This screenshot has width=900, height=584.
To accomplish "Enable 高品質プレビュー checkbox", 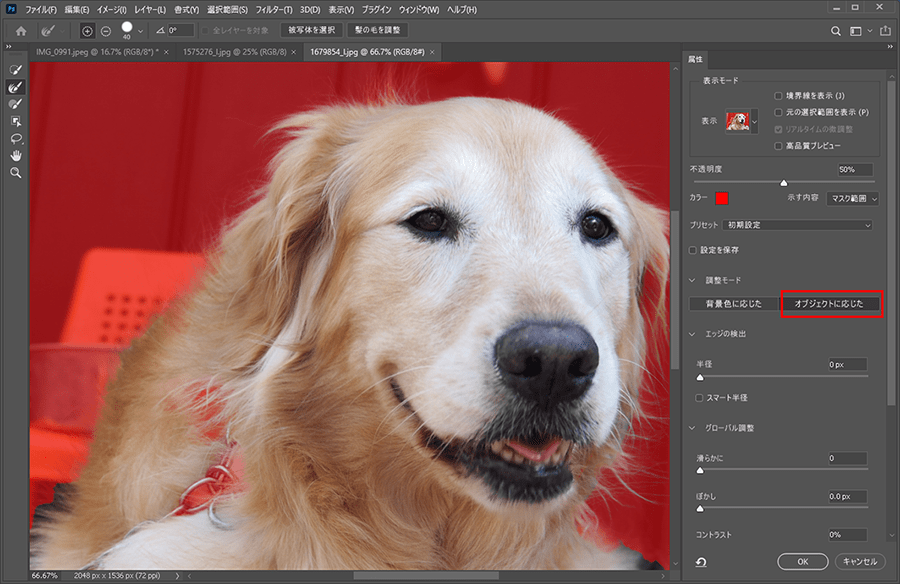I will click(779, 145).
